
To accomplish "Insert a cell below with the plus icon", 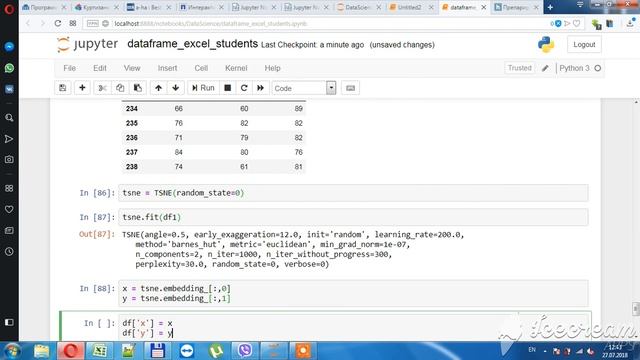I will (x=82, y=88).
